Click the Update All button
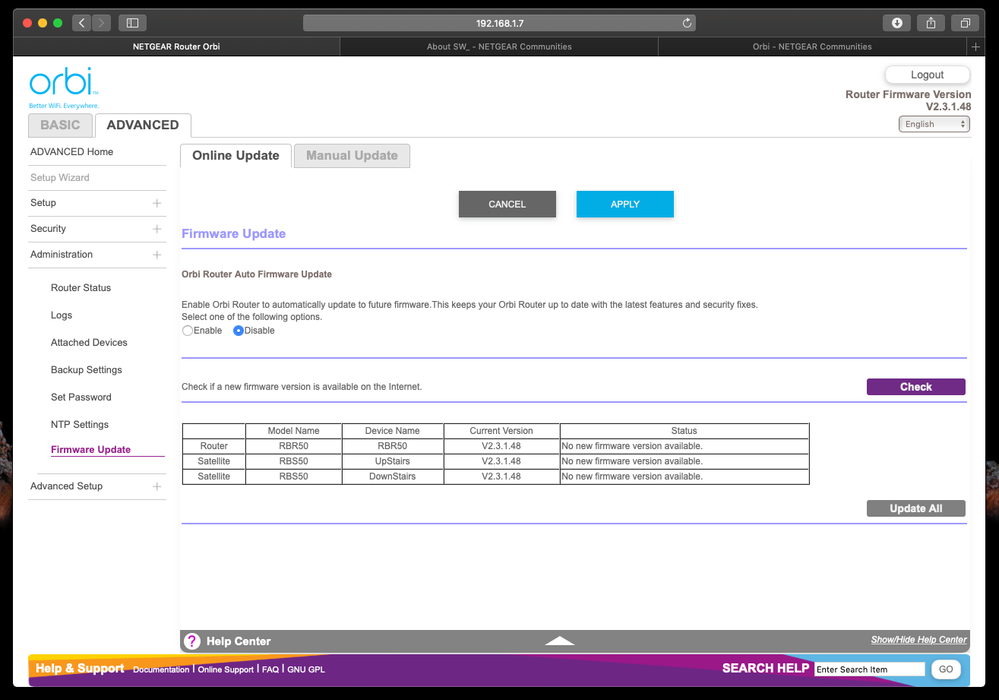 915,509
